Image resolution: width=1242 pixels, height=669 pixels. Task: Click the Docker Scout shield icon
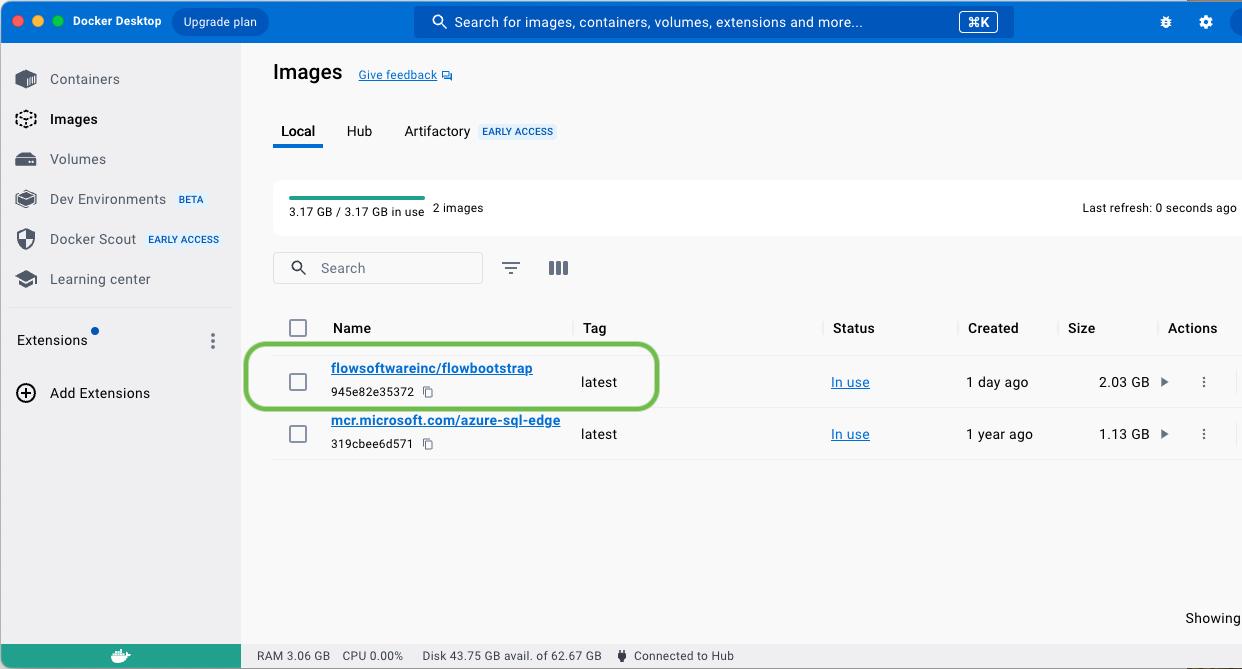coord(26,239)
